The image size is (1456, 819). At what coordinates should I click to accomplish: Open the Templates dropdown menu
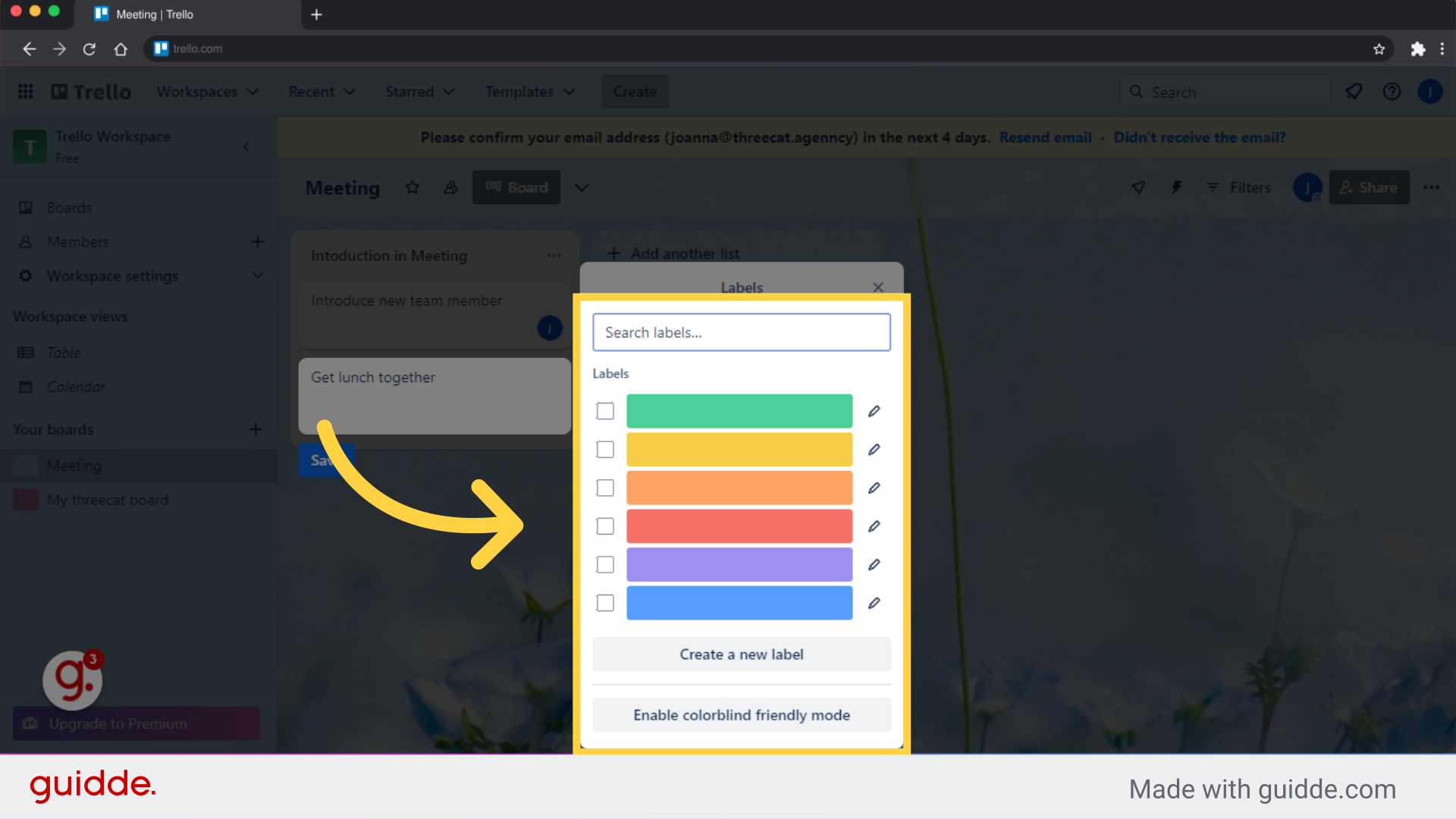coord(530,91)
